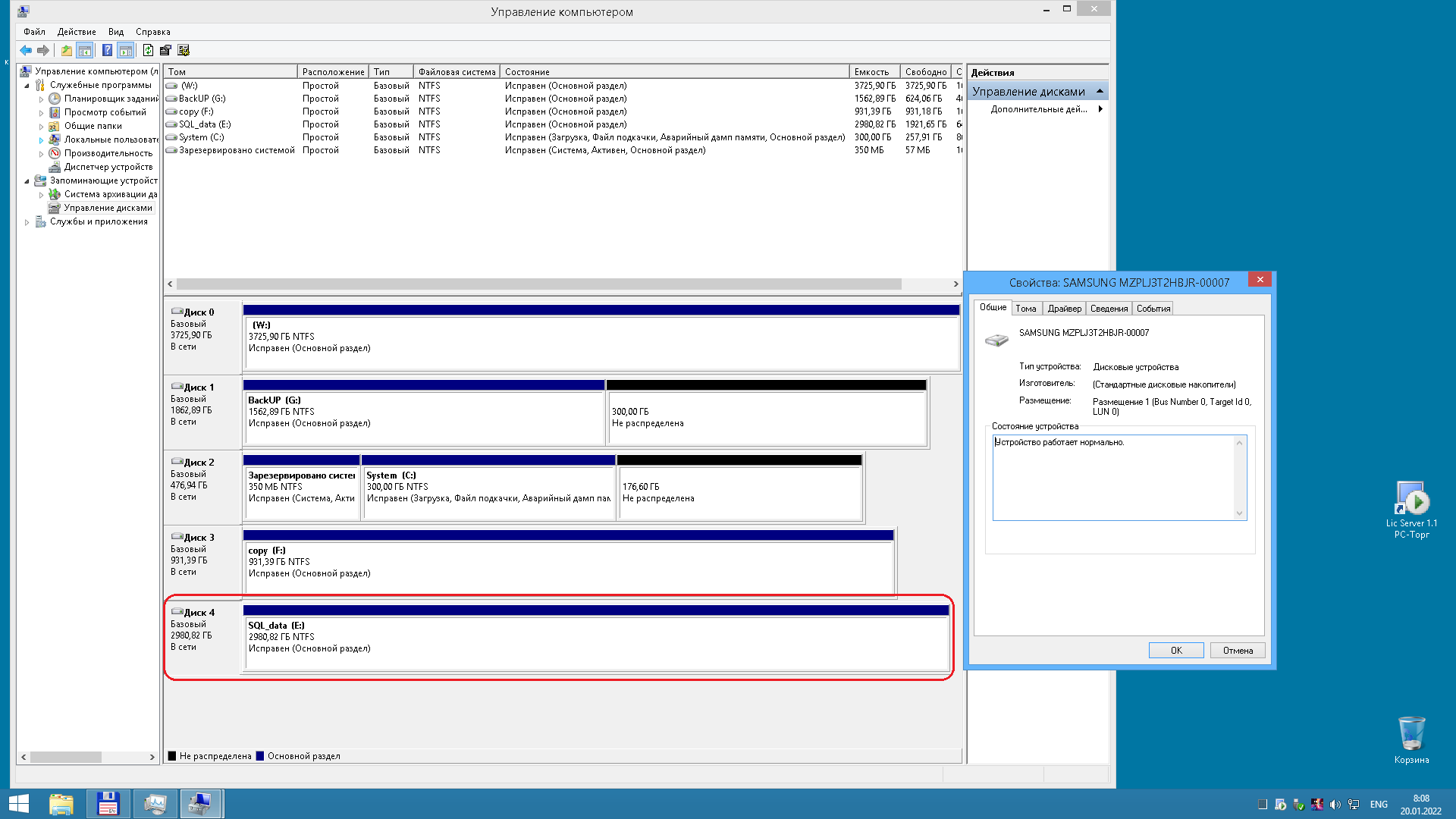The image size is (1456, 819).
Task: Click OK in Samsung properties dialog
Action: point(1176,651)
